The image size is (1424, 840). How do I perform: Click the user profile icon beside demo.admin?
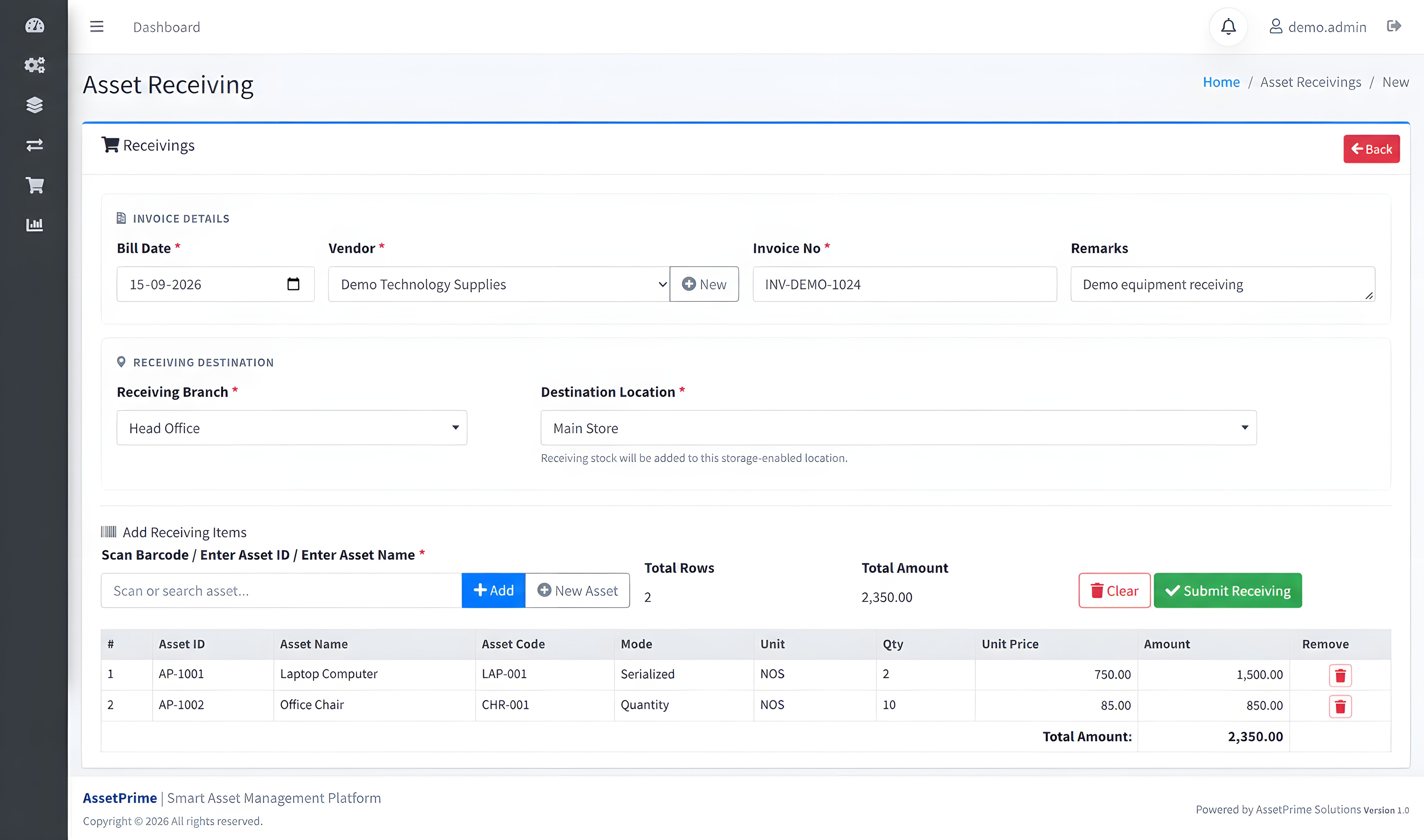pos(1276,27)
